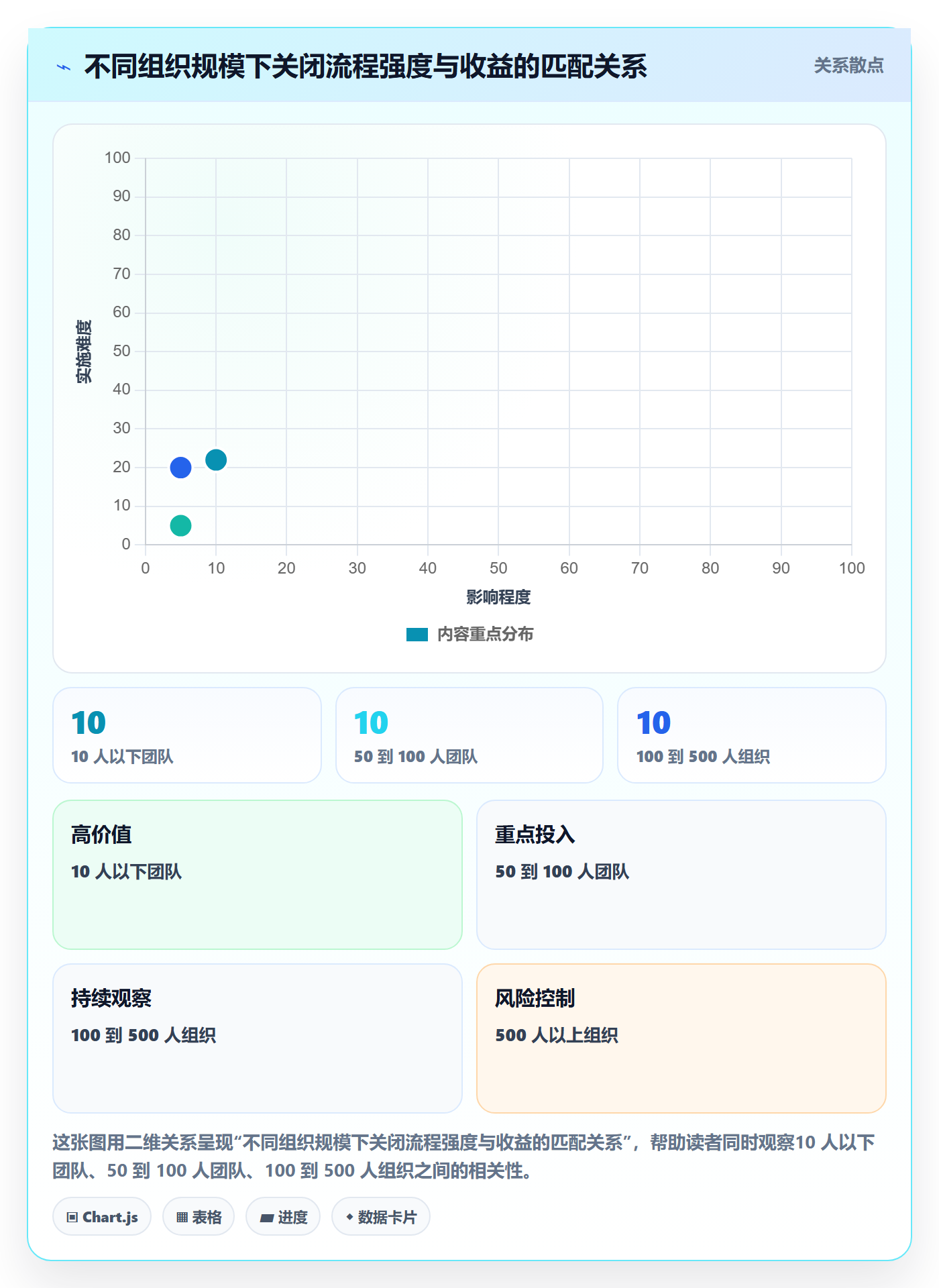This screenshot has width=939, height=1288.
Task: Click the Chart.js tag icon
Action: [x=72, y=1218]
